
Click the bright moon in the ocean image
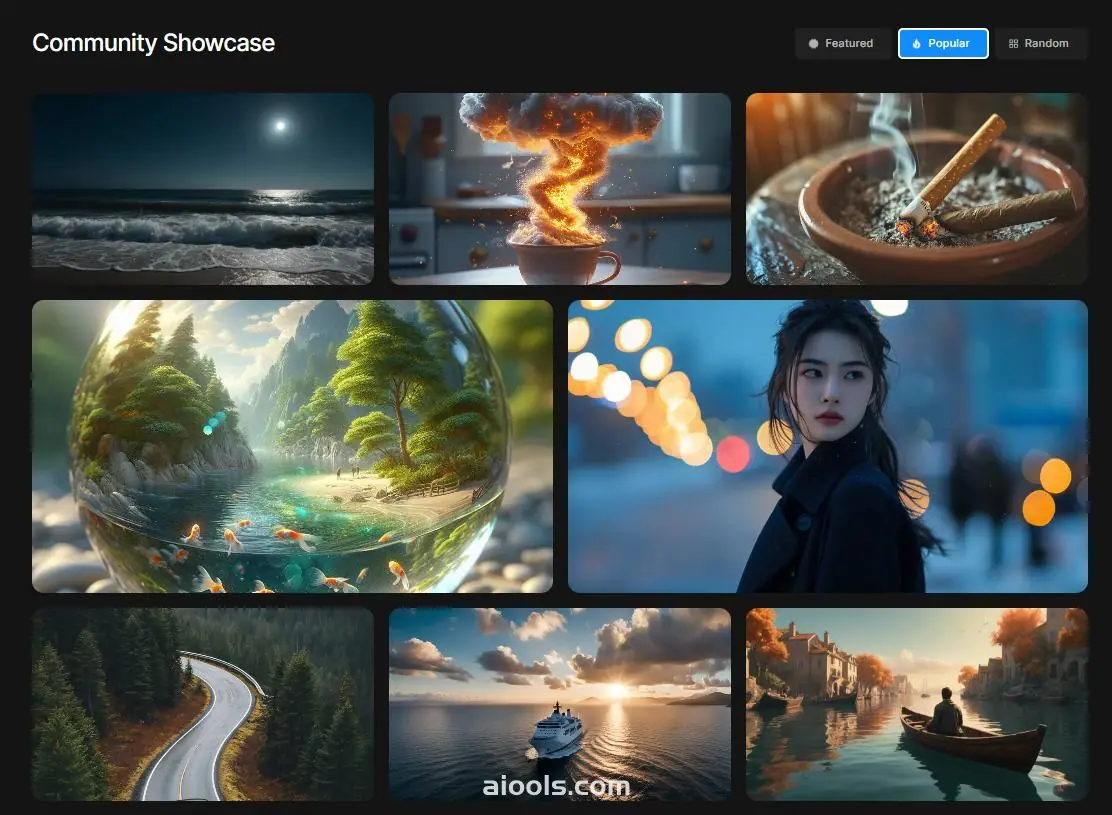280,126
